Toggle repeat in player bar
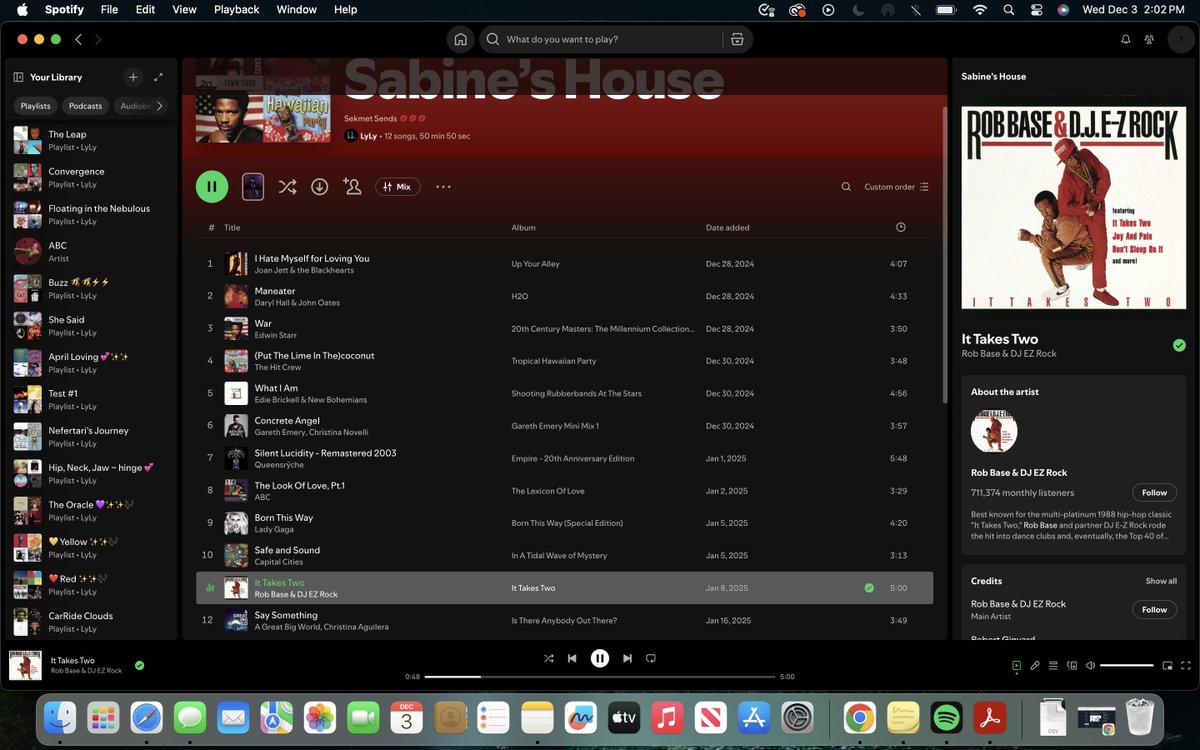The width and height of the screenshot is (1200, 750). pos(651,658)
